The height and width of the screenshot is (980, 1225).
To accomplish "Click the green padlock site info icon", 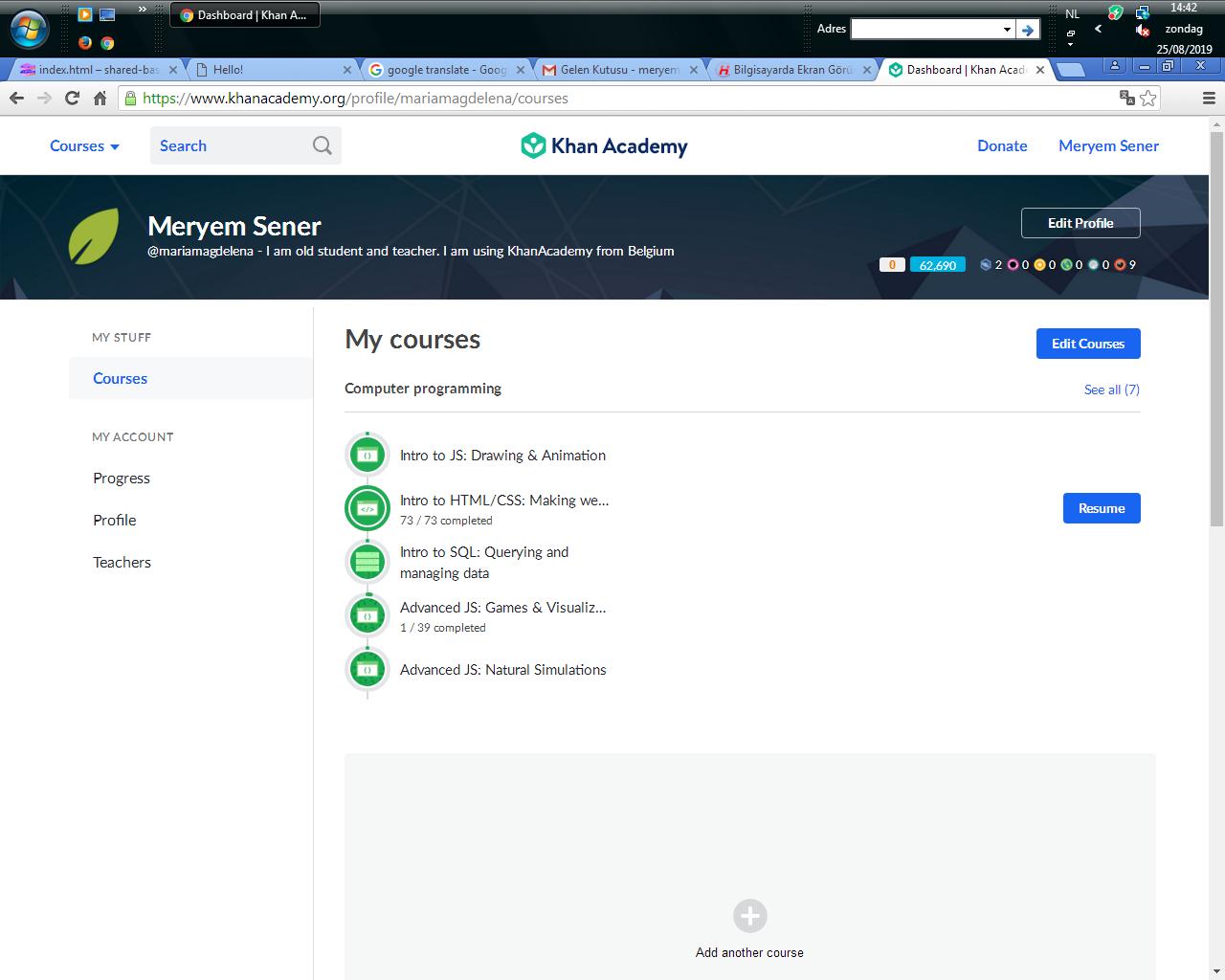I will 131,98.
